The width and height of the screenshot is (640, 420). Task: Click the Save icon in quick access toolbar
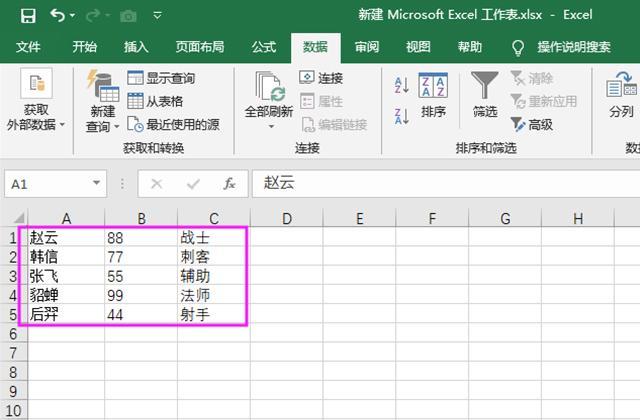[28, 16]
